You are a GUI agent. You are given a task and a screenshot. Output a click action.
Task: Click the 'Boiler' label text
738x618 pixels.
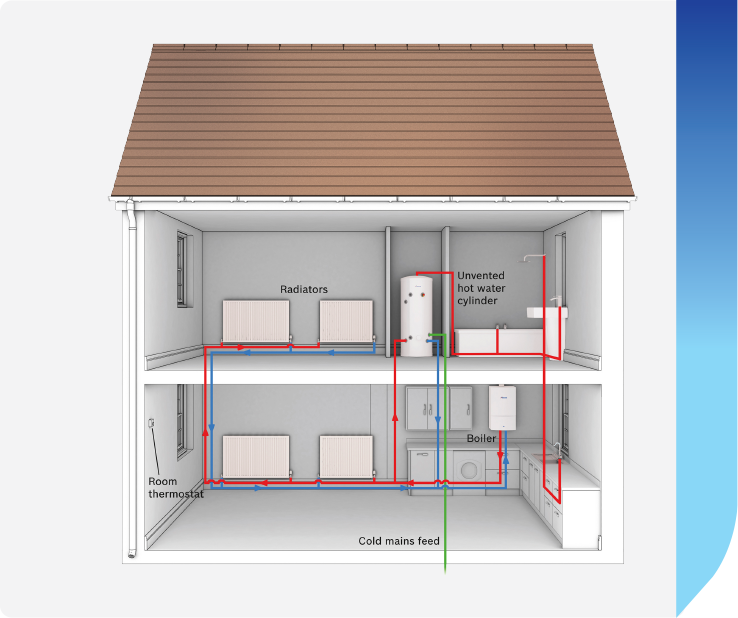pos(481,438)
